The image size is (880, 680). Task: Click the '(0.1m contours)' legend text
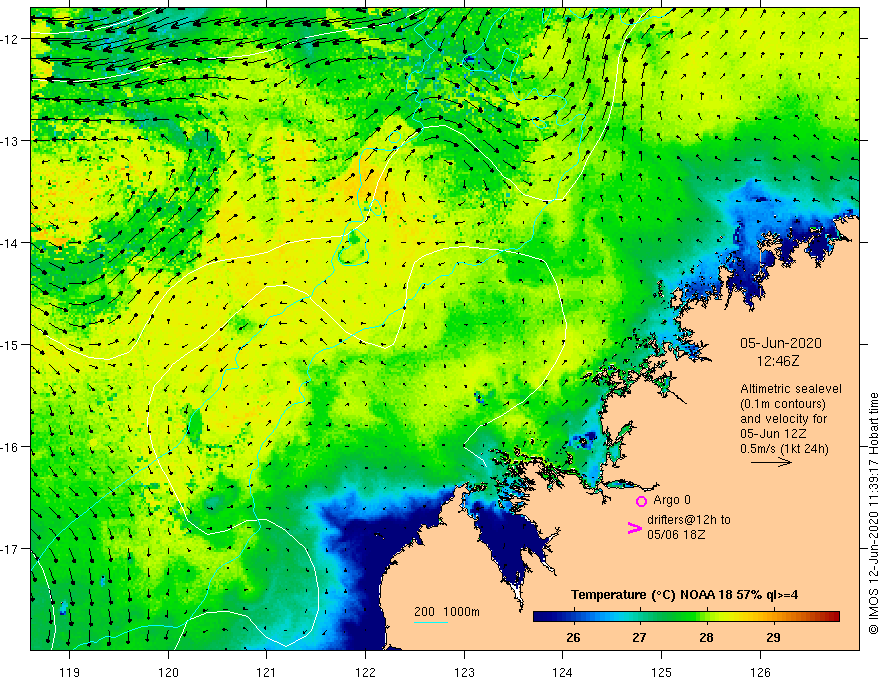coord(783,404)
